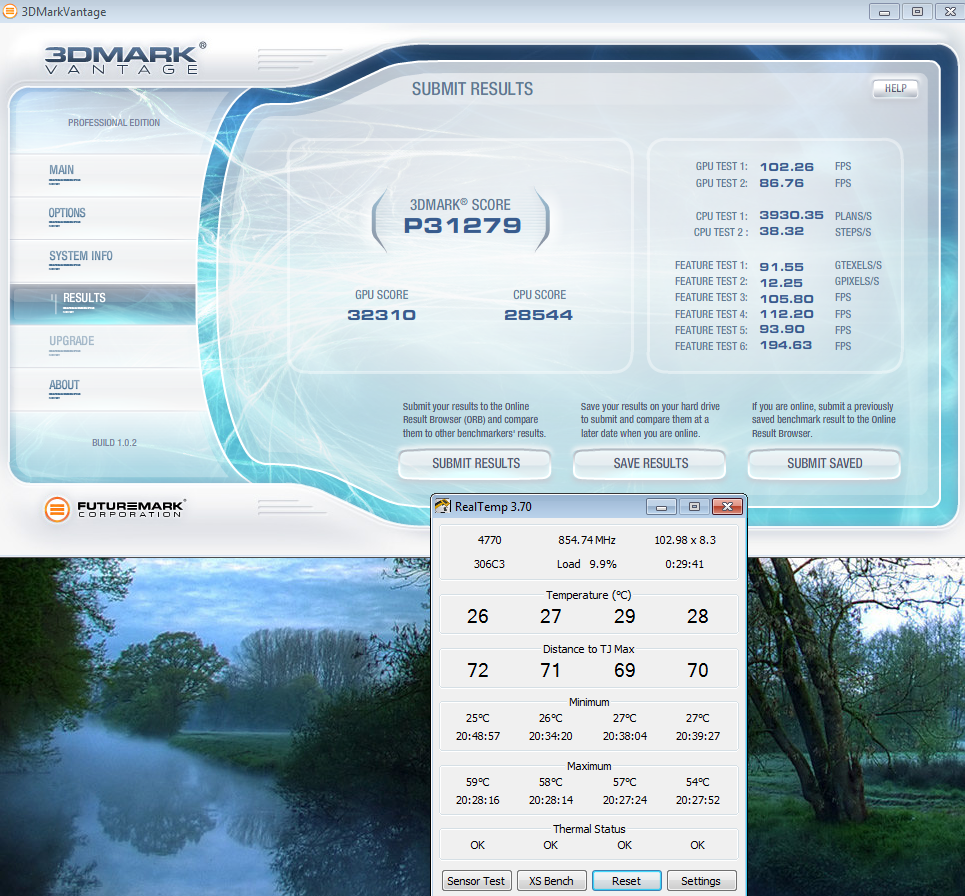Click Feature Test 5 value 93.90
The image size is (965, 896).
pyautogui.click(x=782, y=329)
